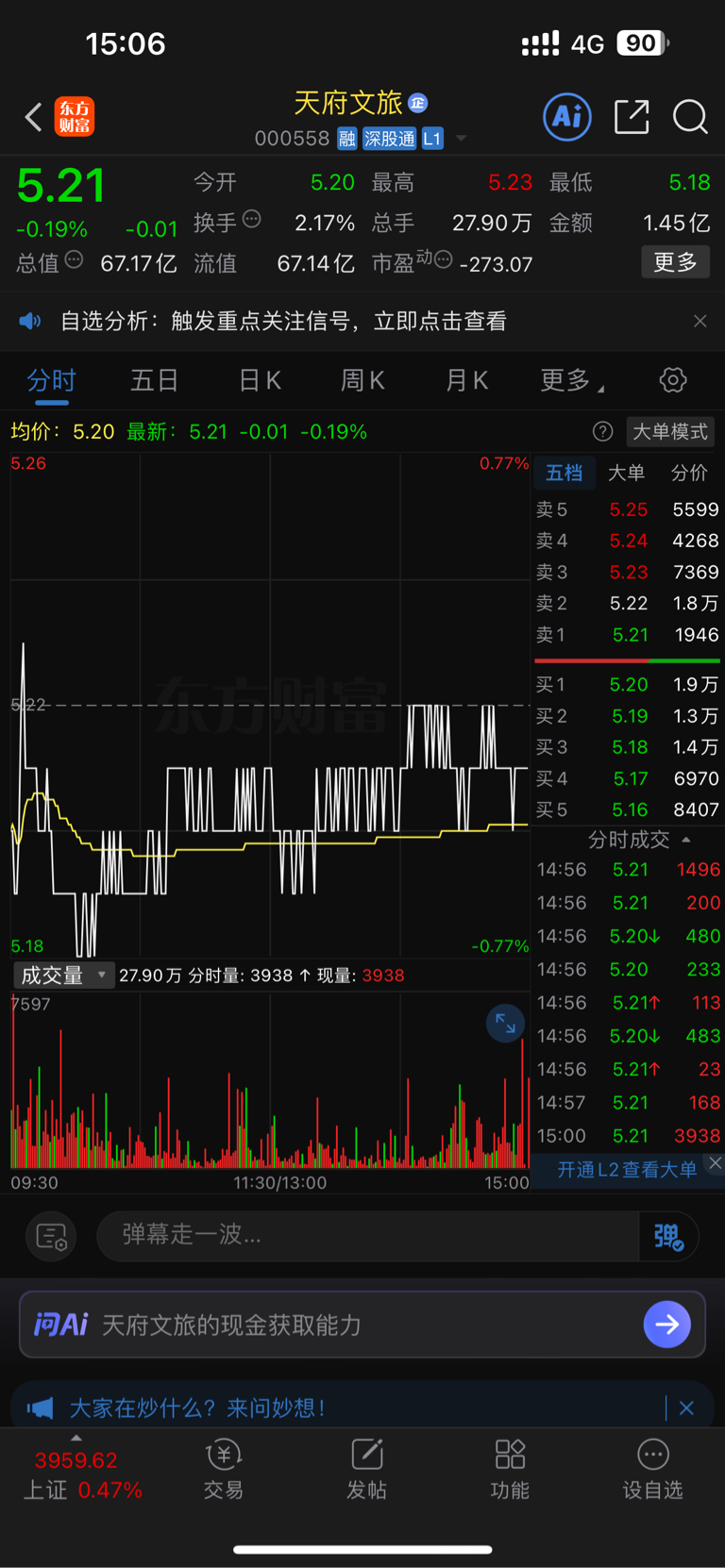Toggle the 弹 danmaku switch

(668, 1236)
